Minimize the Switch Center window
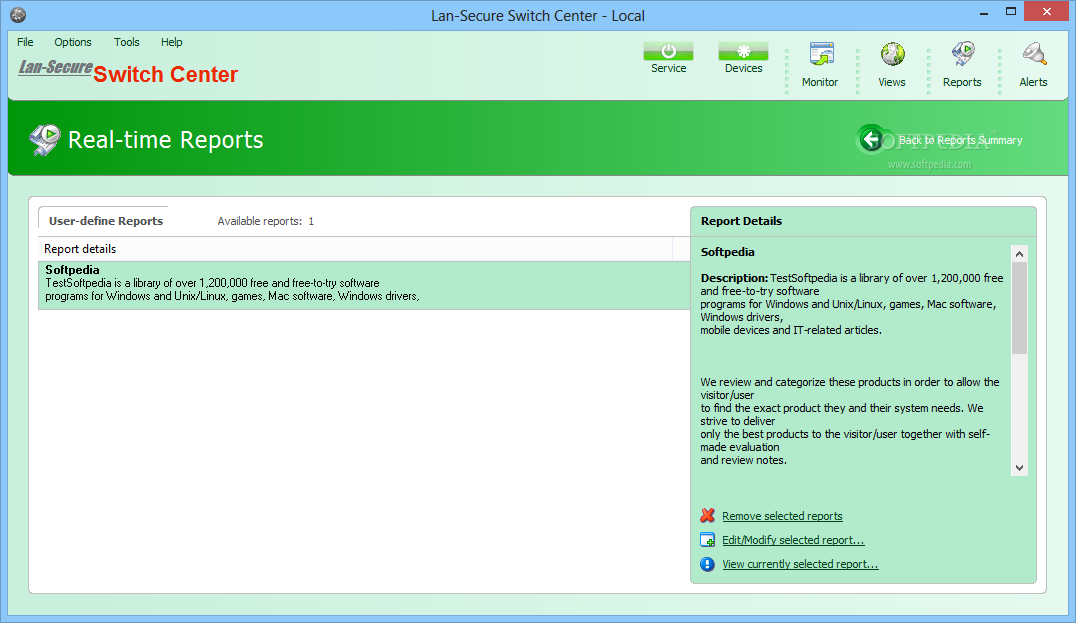 [983, 12]
